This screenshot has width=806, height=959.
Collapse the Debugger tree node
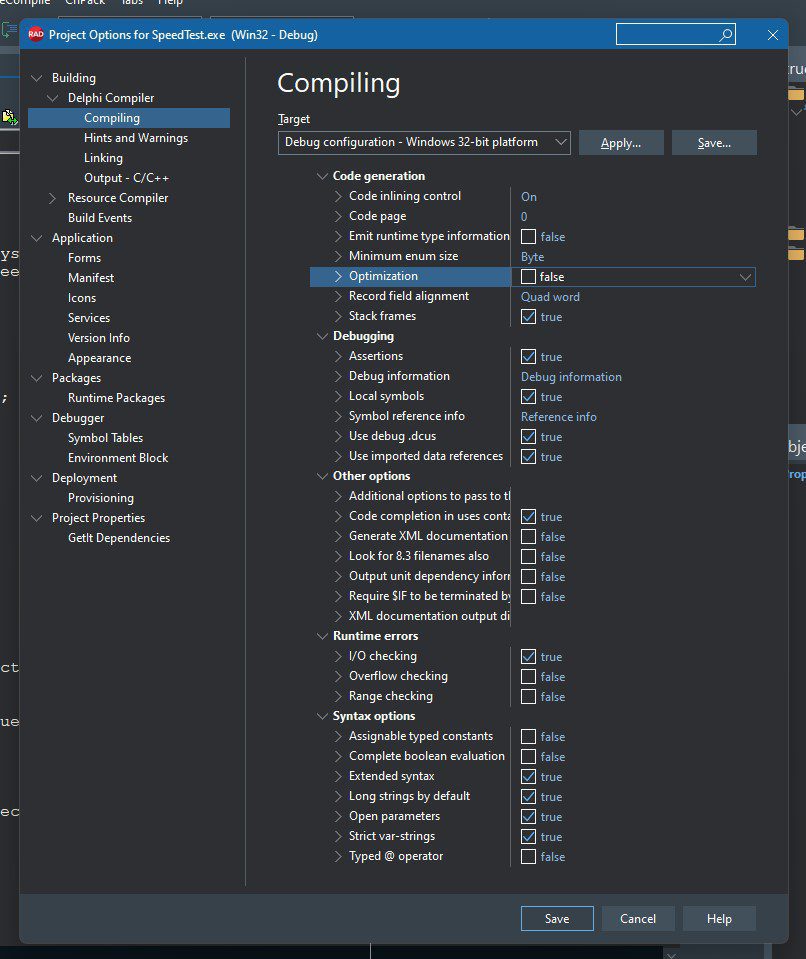(37, 418)
